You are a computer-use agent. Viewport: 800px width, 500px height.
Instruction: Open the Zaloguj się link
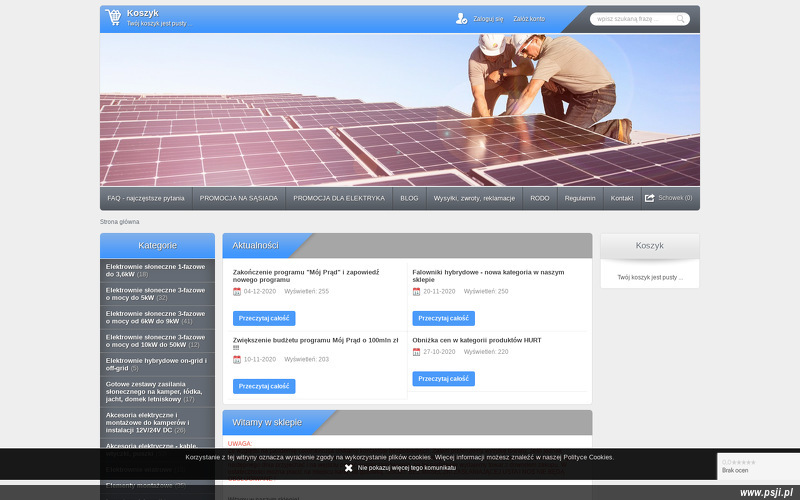click(x=488, y=19)
